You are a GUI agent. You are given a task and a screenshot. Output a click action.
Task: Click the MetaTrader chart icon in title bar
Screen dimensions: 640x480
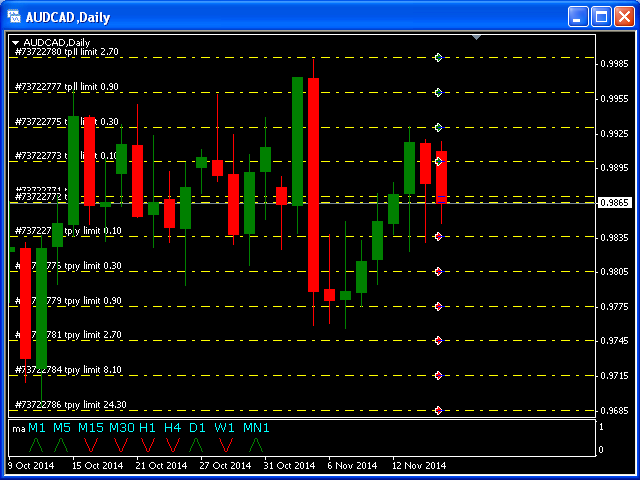click(x=14, y=17)
